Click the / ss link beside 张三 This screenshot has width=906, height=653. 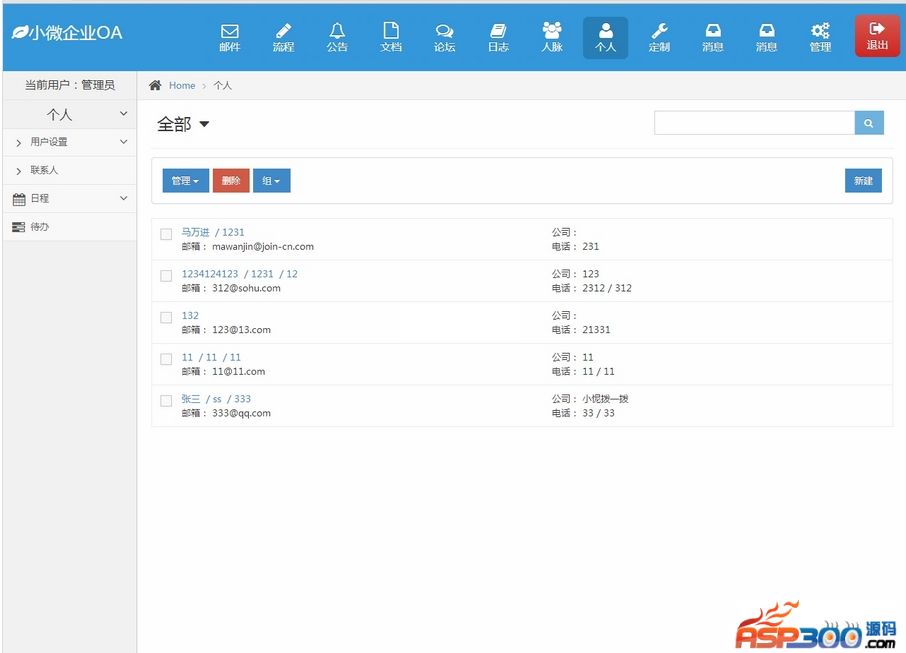tap(213, 399)
